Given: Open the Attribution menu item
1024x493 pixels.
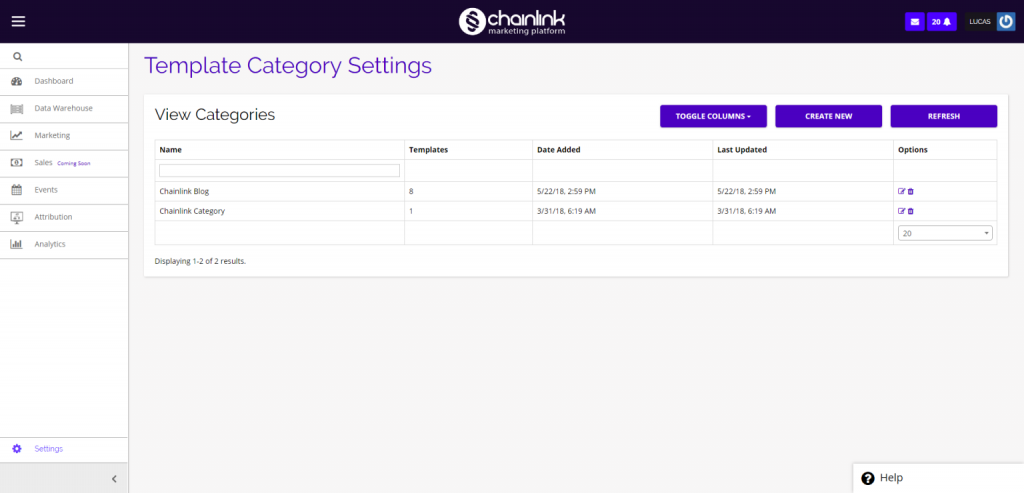Looking at the screenshot, I should (x=64, y=217).
